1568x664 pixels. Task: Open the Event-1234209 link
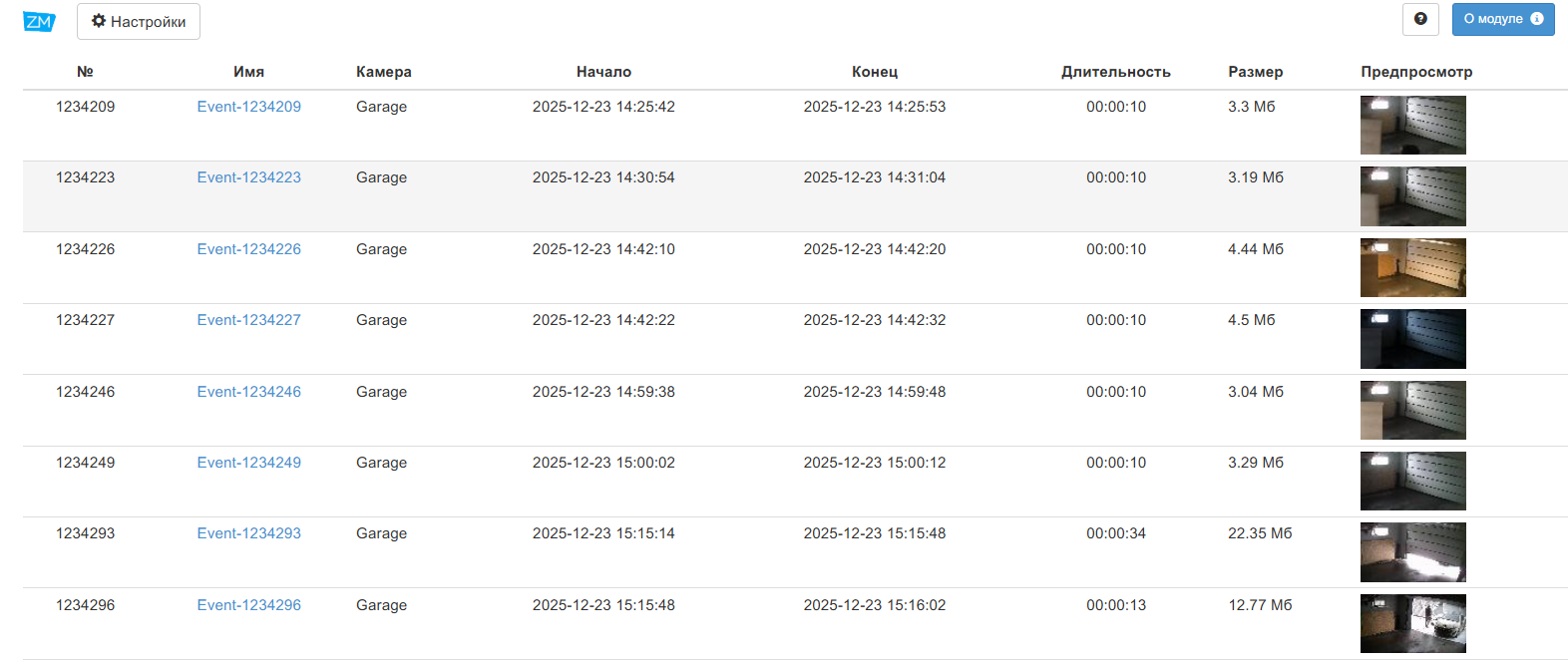click(249, 107)
